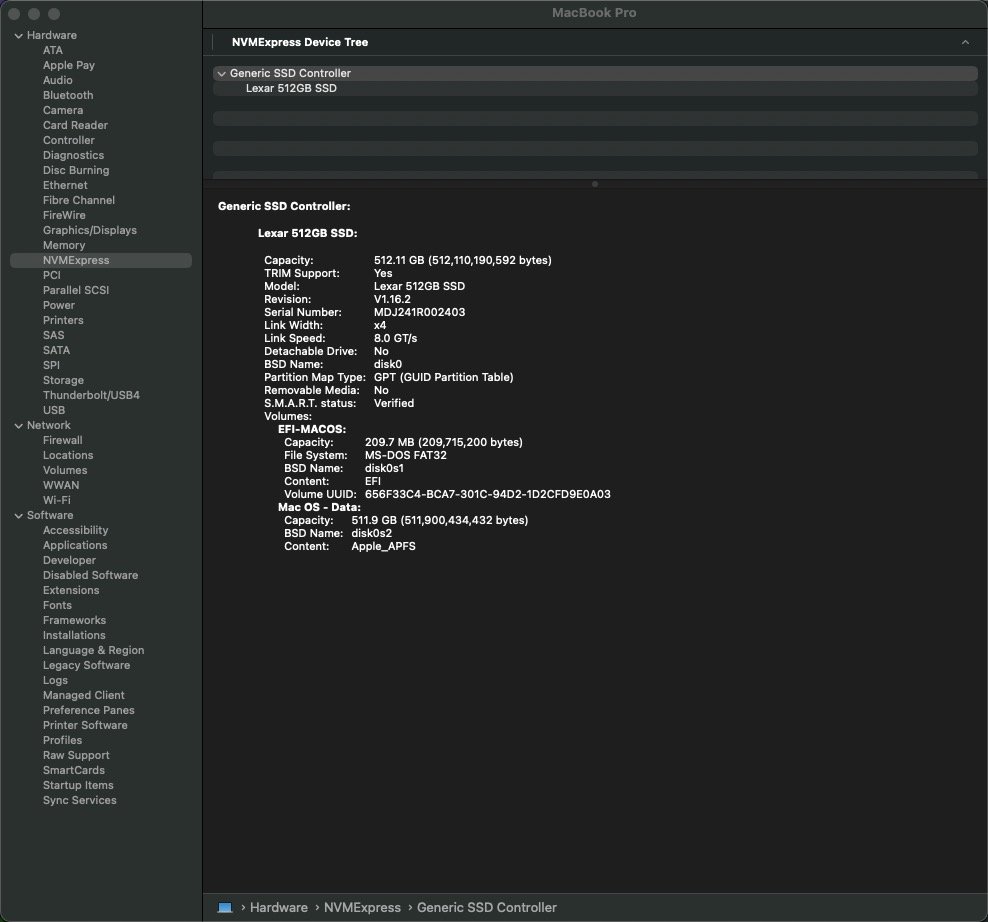
Task: Select SATA in the sidebar
Action: pos(56,350)
